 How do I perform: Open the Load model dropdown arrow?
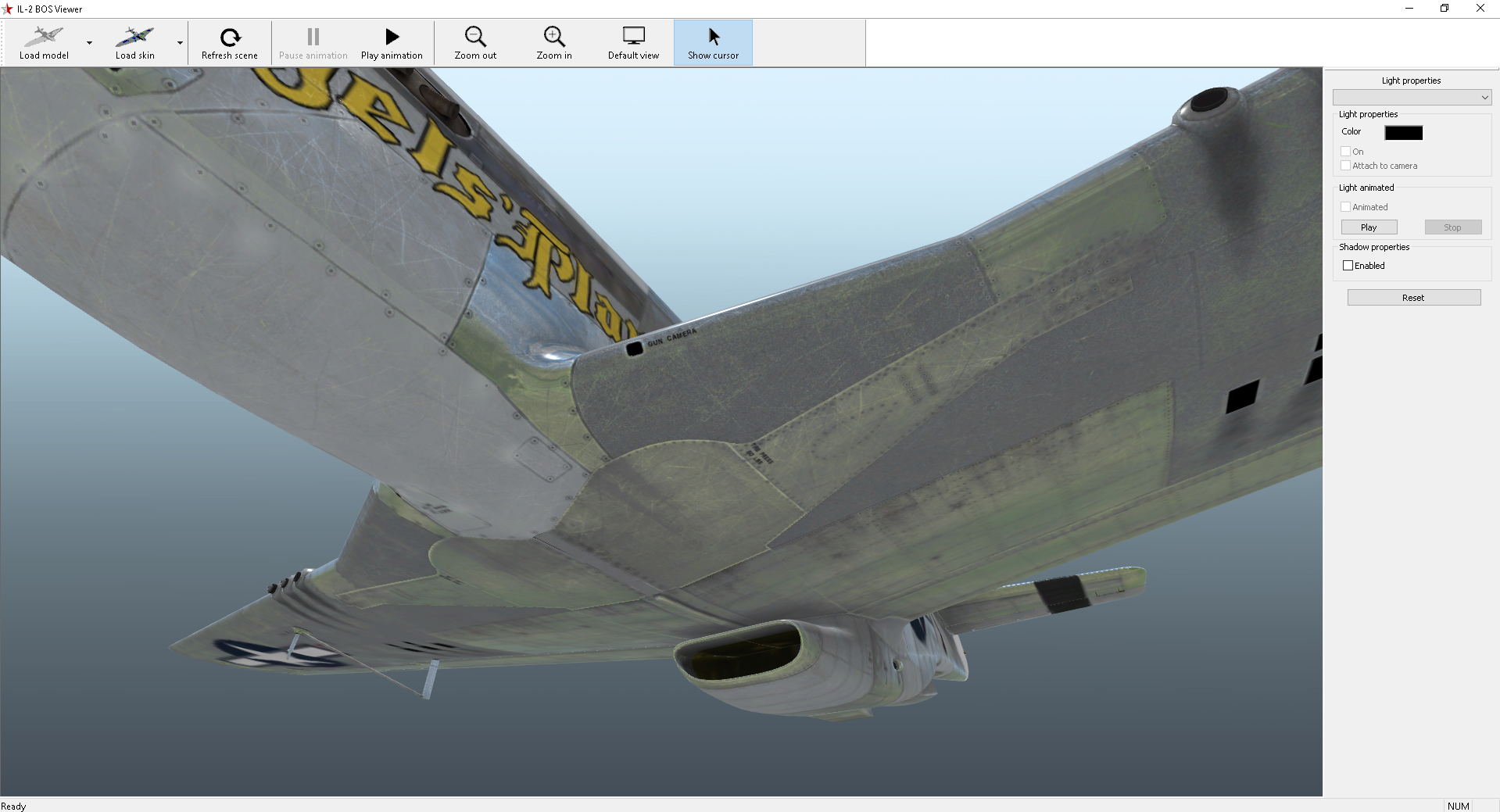(x=89, y=43)
